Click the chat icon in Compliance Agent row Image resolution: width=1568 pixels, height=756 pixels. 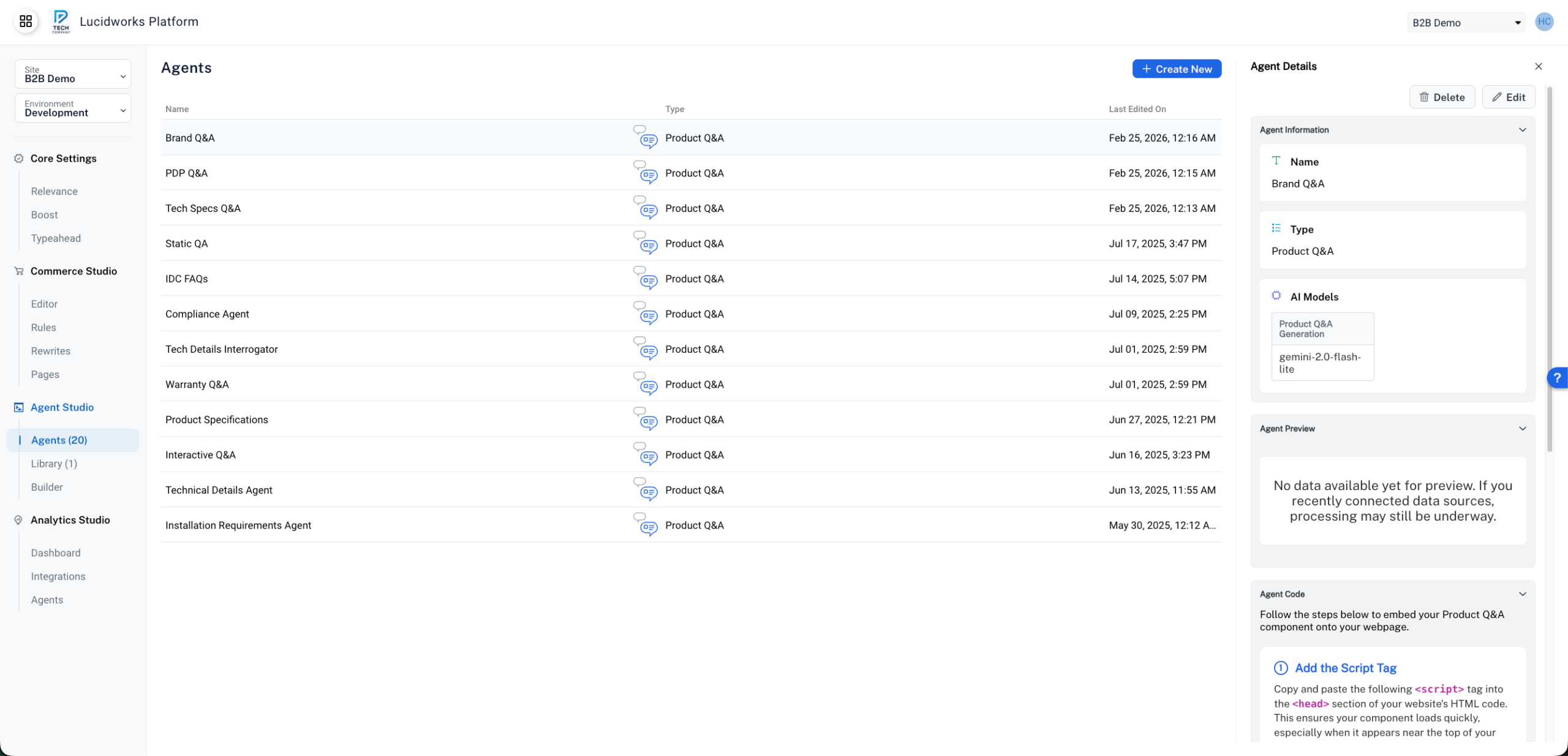tap(646, 313)
